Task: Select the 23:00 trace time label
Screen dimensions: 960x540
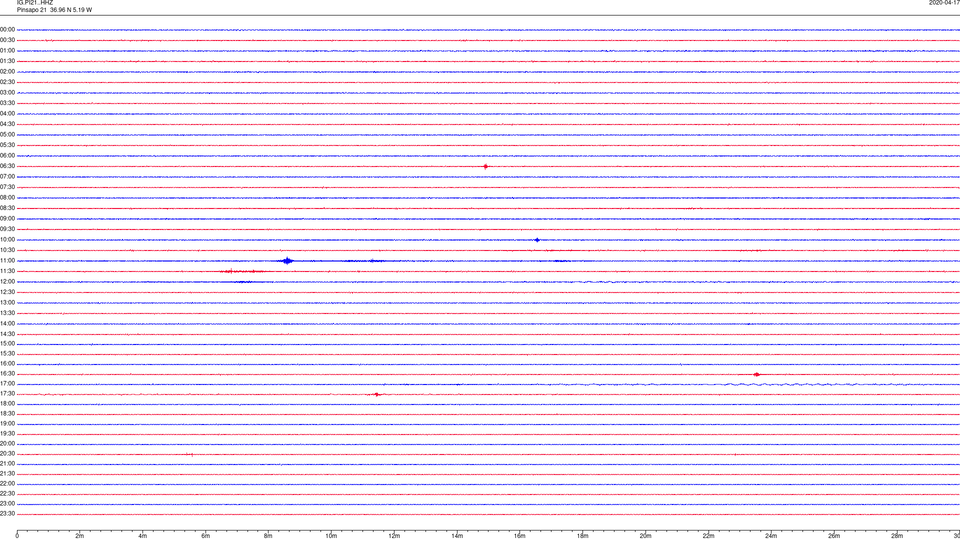Action: (x=7, y=504)
